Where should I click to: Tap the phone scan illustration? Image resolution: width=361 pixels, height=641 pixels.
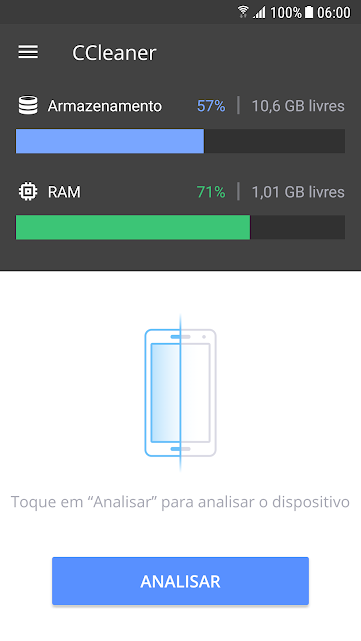tap(180, 392)
